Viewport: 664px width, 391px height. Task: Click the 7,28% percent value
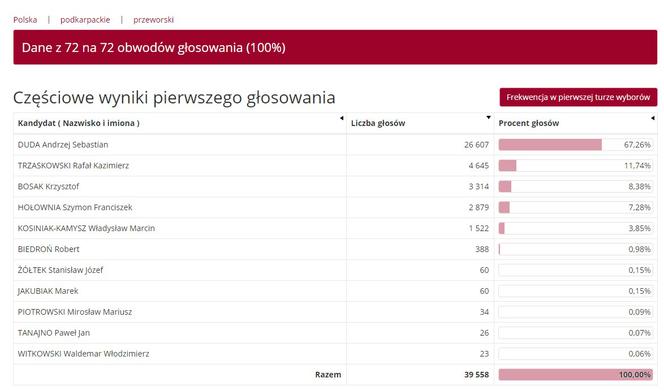pos(639,207)
